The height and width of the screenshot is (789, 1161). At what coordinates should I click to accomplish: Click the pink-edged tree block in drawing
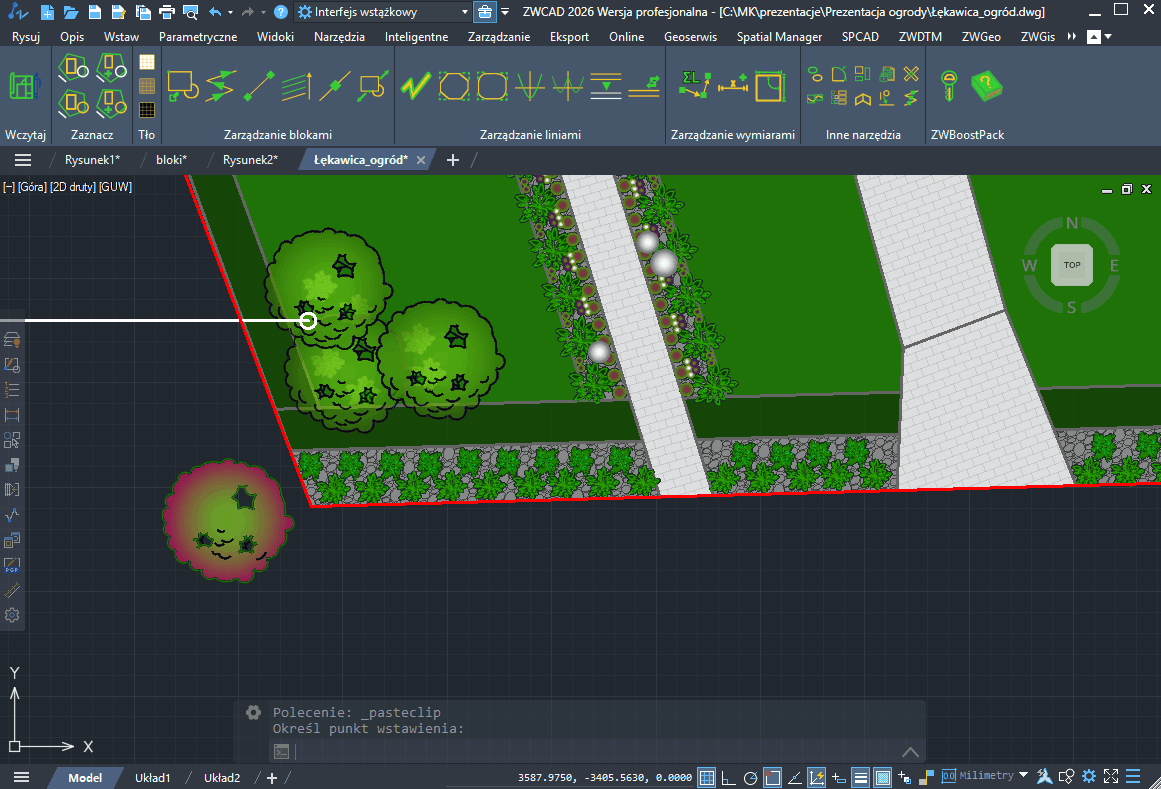pyautogui.click(x=227, y=521)
